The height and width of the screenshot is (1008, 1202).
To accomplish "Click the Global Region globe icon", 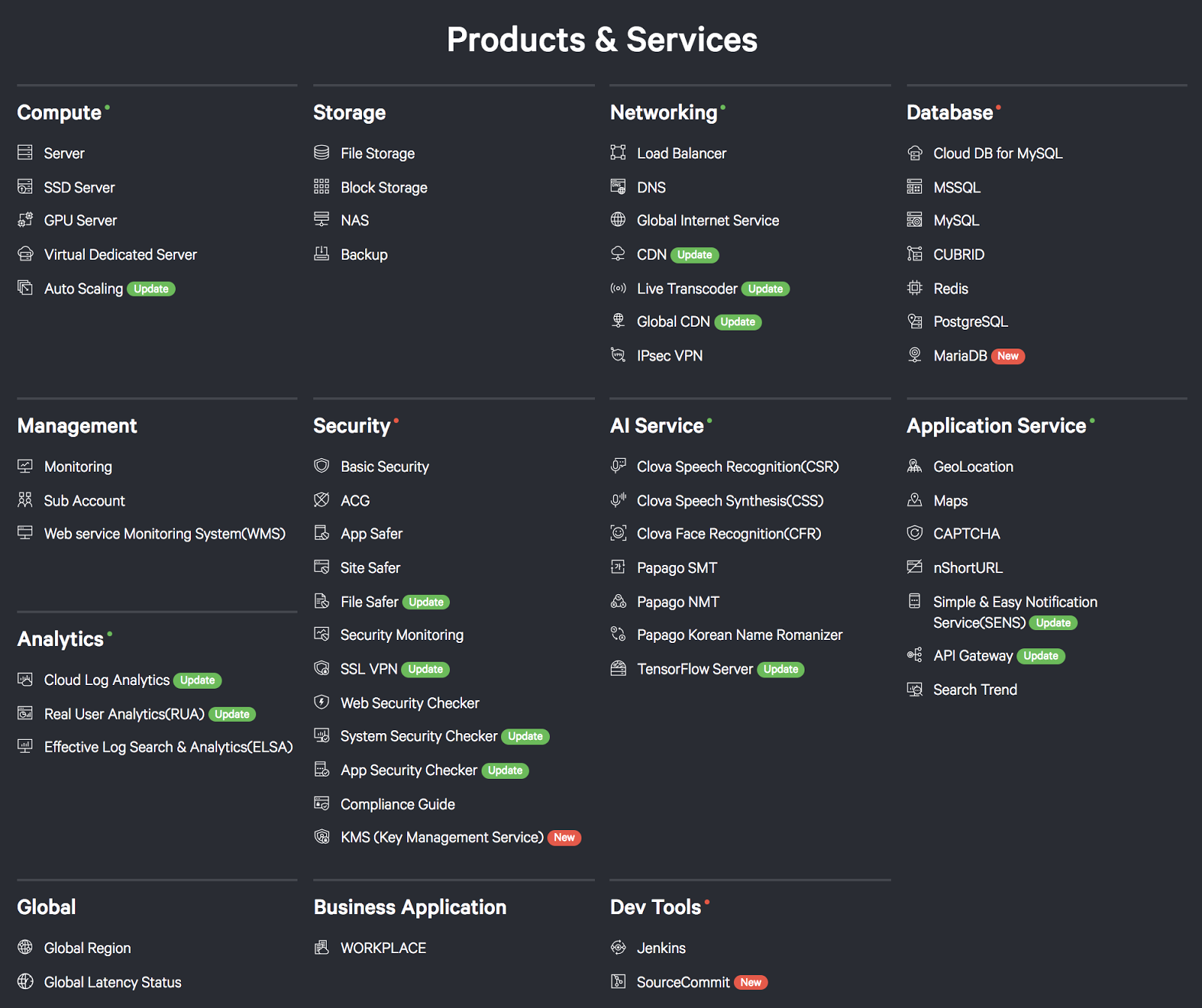I will pos(26,948).
